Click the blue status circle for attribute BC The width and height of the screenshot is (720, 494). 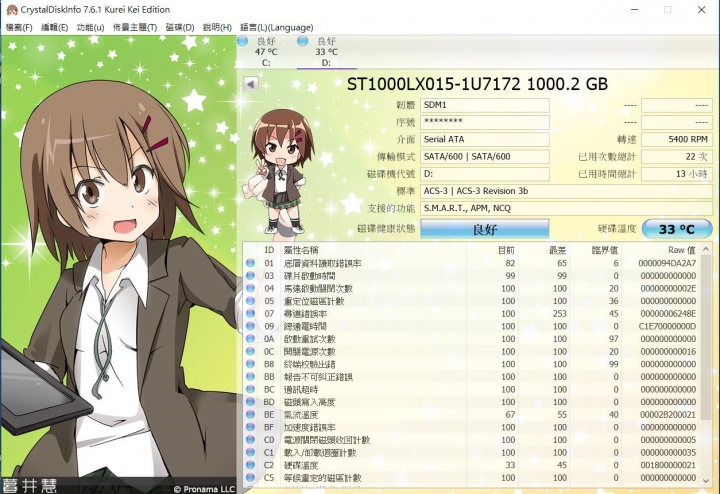point(250,389)
